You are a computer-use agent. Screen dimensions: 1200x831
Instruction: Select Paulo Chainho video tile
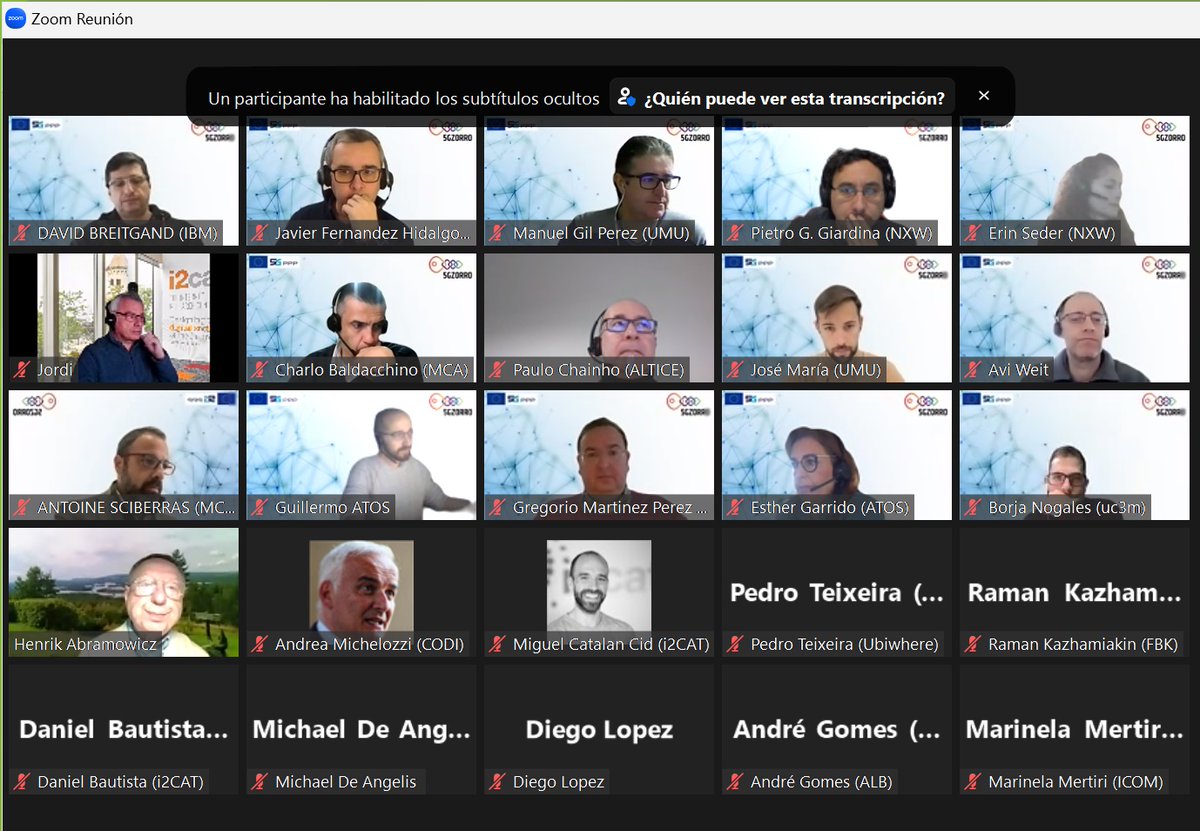coord(600,318)
